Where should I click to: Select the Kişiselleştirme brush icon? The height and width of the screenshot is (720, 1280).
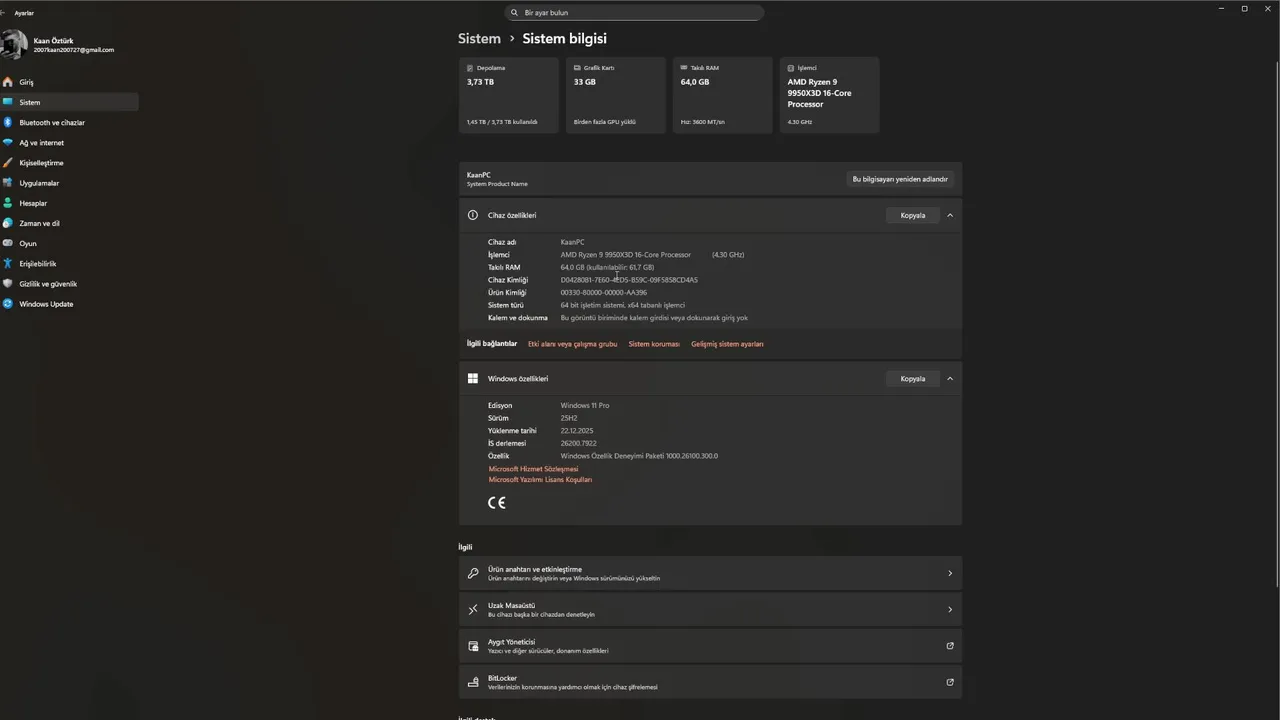click(8, 163)
